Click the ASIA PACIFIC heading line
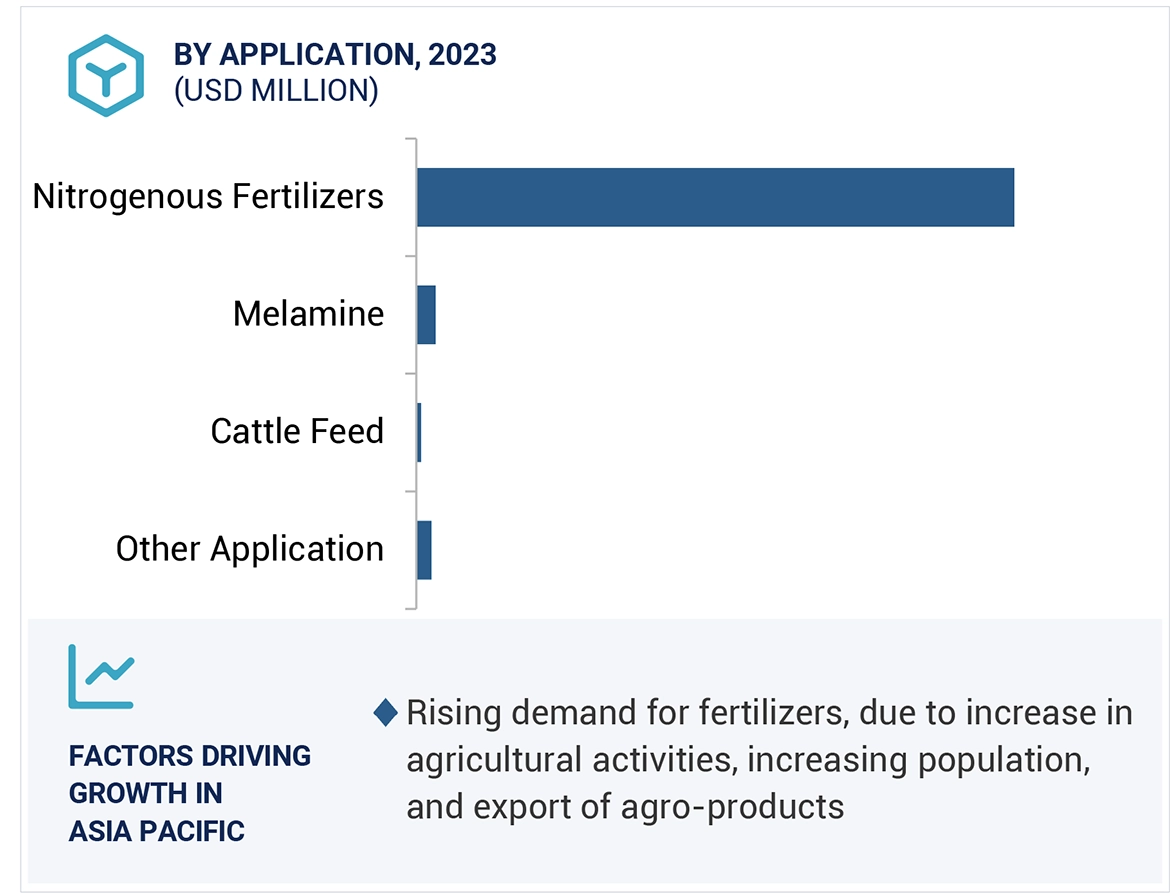Screen dimensions: 1170x893 point(157,831)
